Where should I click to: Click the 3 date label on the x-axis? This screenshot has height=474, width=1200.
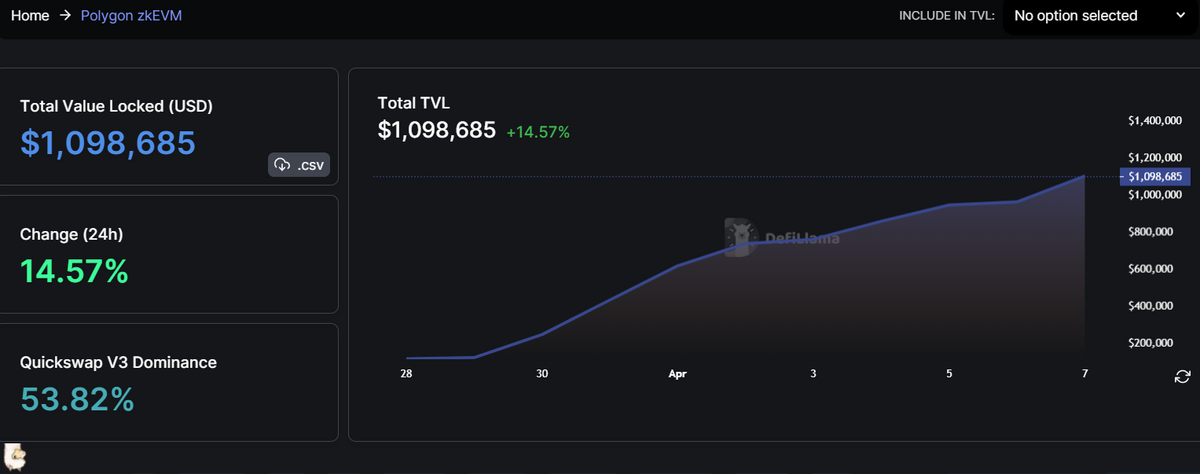[x=813, y=373]
